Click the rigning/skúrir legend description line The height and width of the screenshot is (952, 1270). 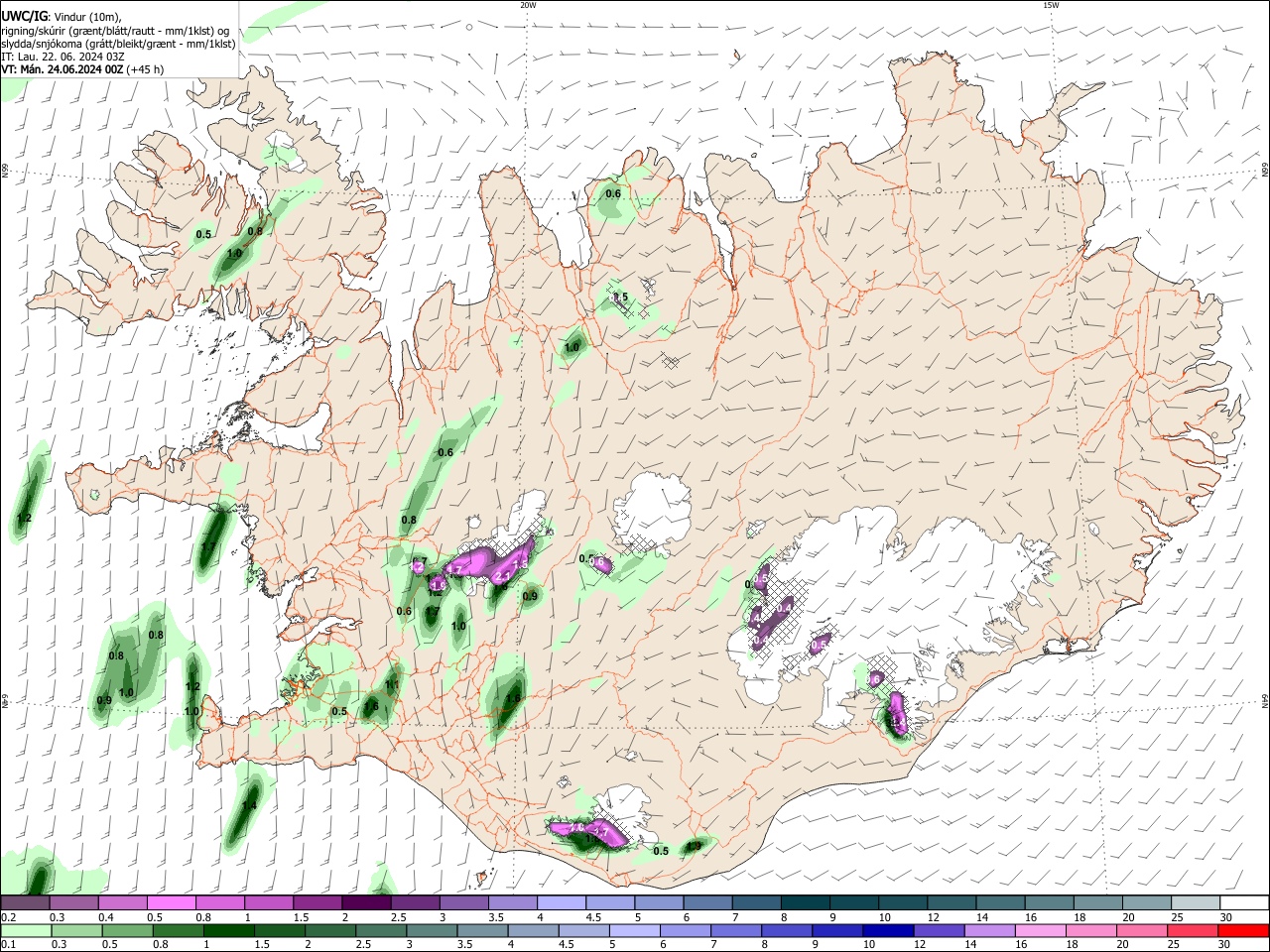click(x=115, y=31)
